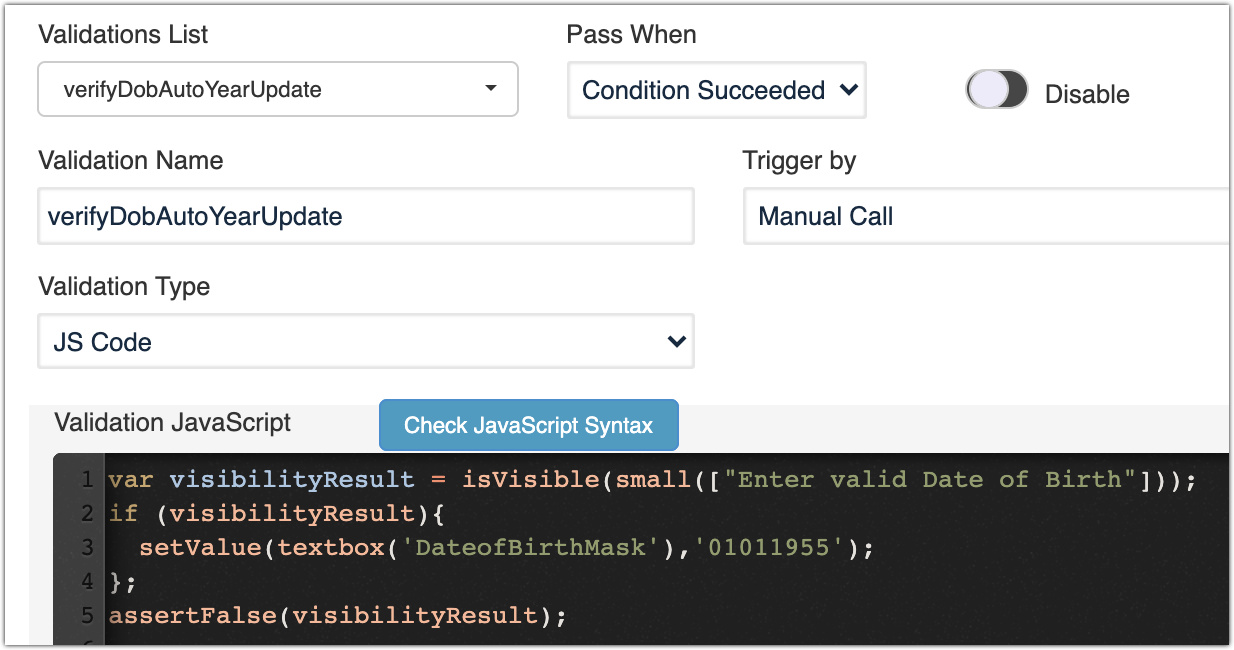Click line number 1 in the editor
Screen dimensions: 1234x650
pyautogui.click(x=87, y=479)
